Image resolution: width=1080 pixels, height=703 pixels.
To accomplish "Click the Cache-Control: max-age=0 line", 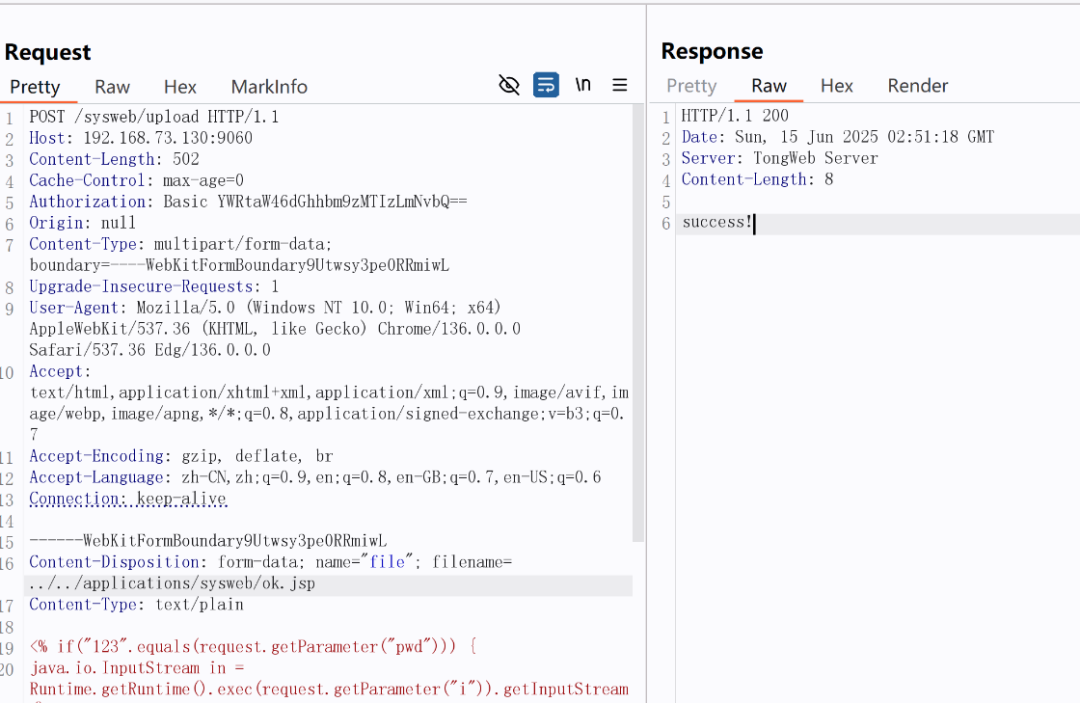I will click(x=136, y=180).
